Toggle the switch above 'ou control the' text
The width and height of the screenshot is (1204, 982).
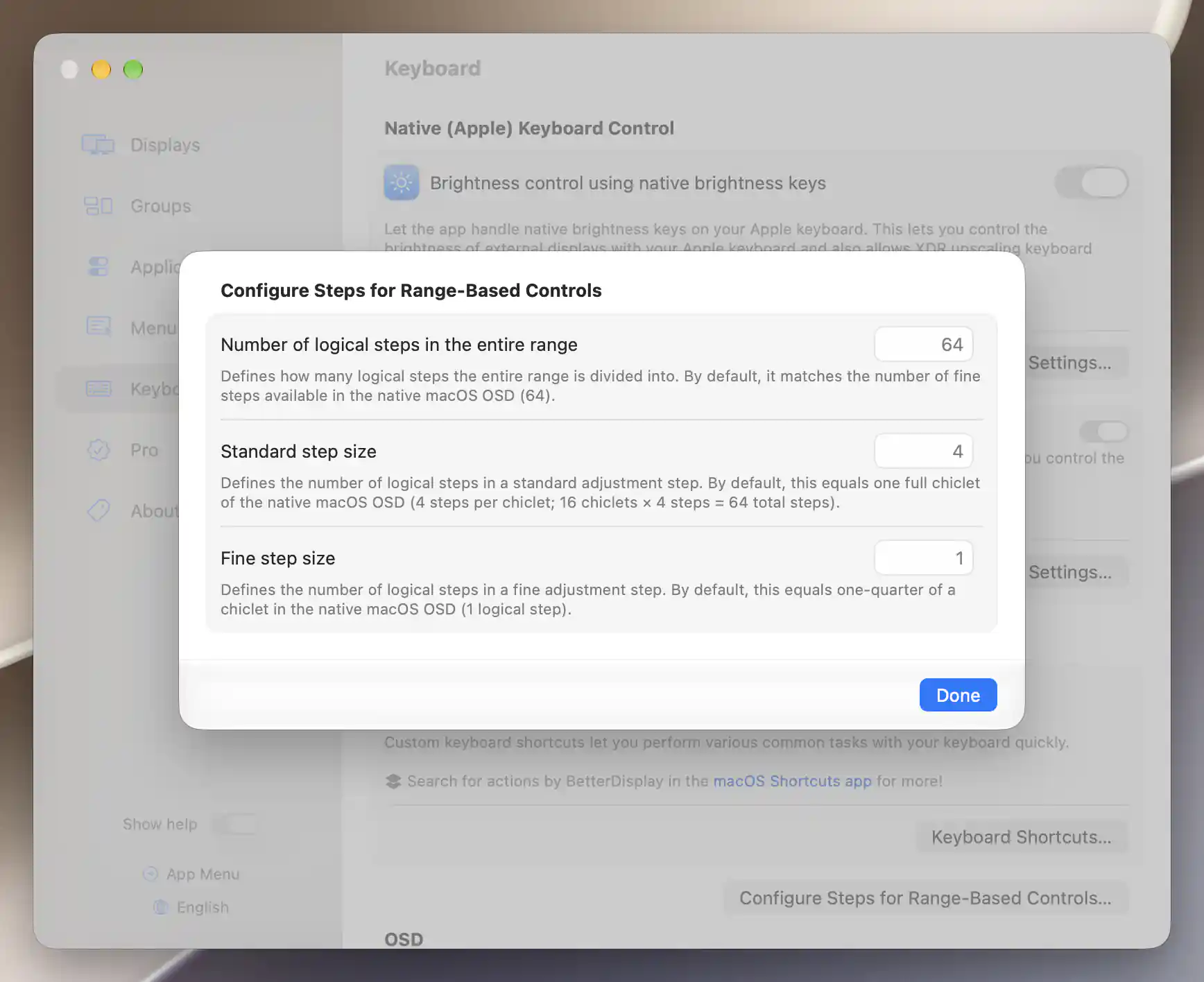pos(1103,431)
